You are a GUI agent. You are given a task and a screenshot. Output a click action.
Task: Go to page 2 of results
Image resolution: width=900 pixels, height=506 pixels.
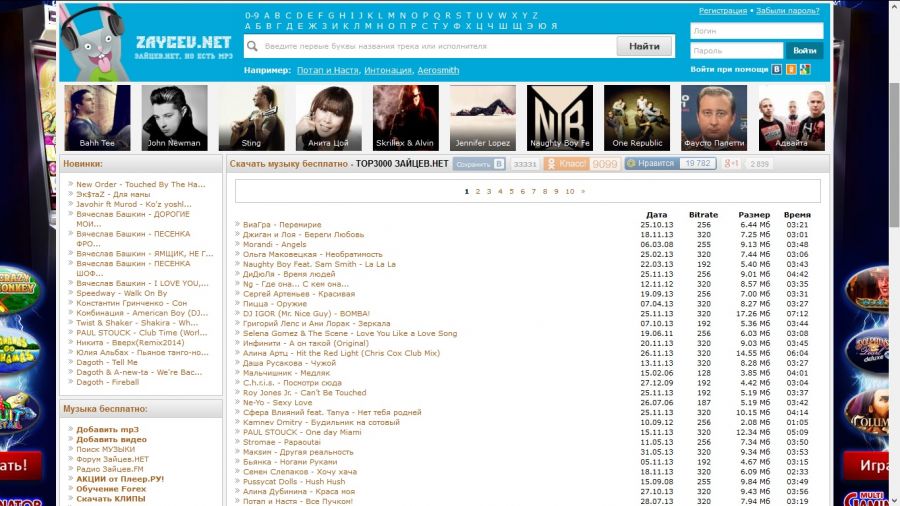click(478, 191)
